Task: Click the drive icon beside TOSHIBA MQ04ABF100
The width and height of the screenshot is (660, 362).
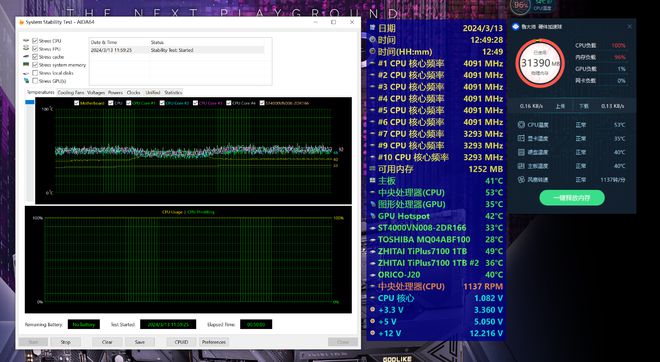Action: [x=372, y=240]
